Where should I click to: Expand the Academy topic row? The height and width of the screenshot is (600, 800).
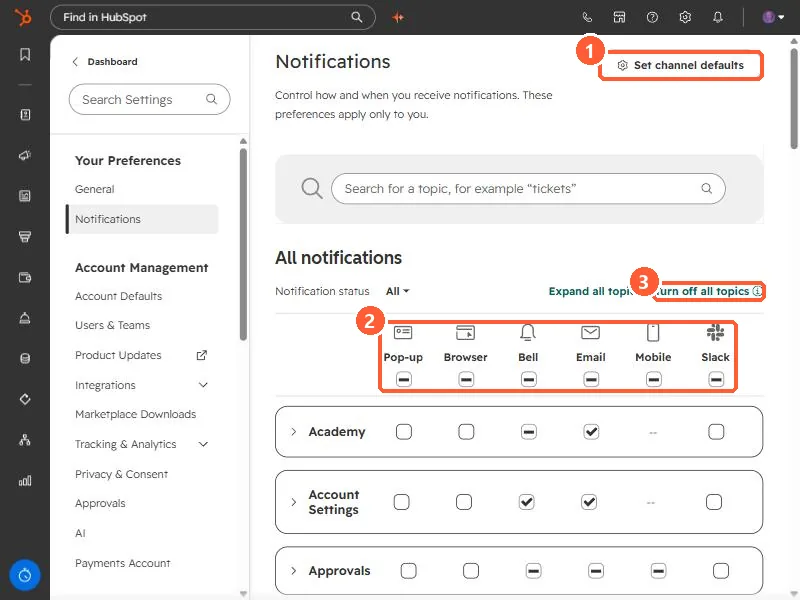tap(293, 432)
